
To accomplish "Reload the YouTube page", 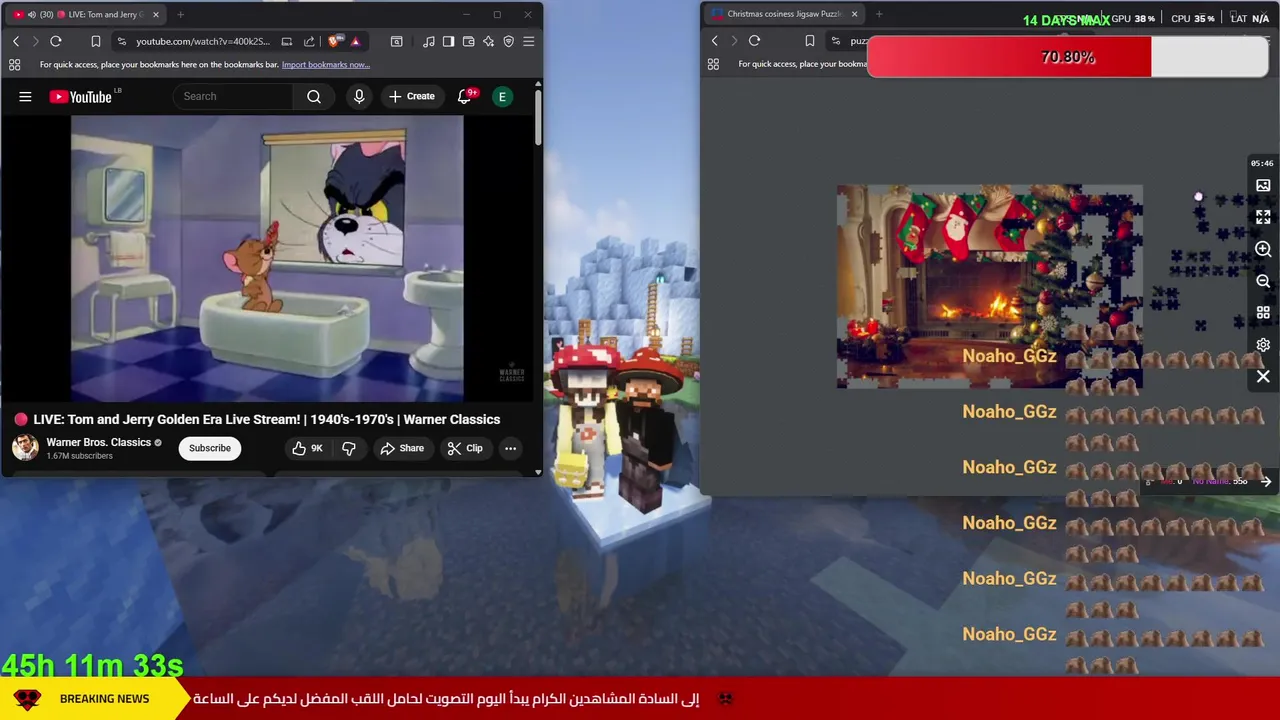I will (x=56, y=41).
